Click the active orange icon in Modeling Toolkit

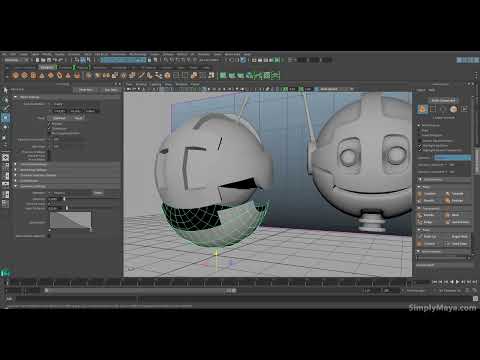tap(422, 109)
